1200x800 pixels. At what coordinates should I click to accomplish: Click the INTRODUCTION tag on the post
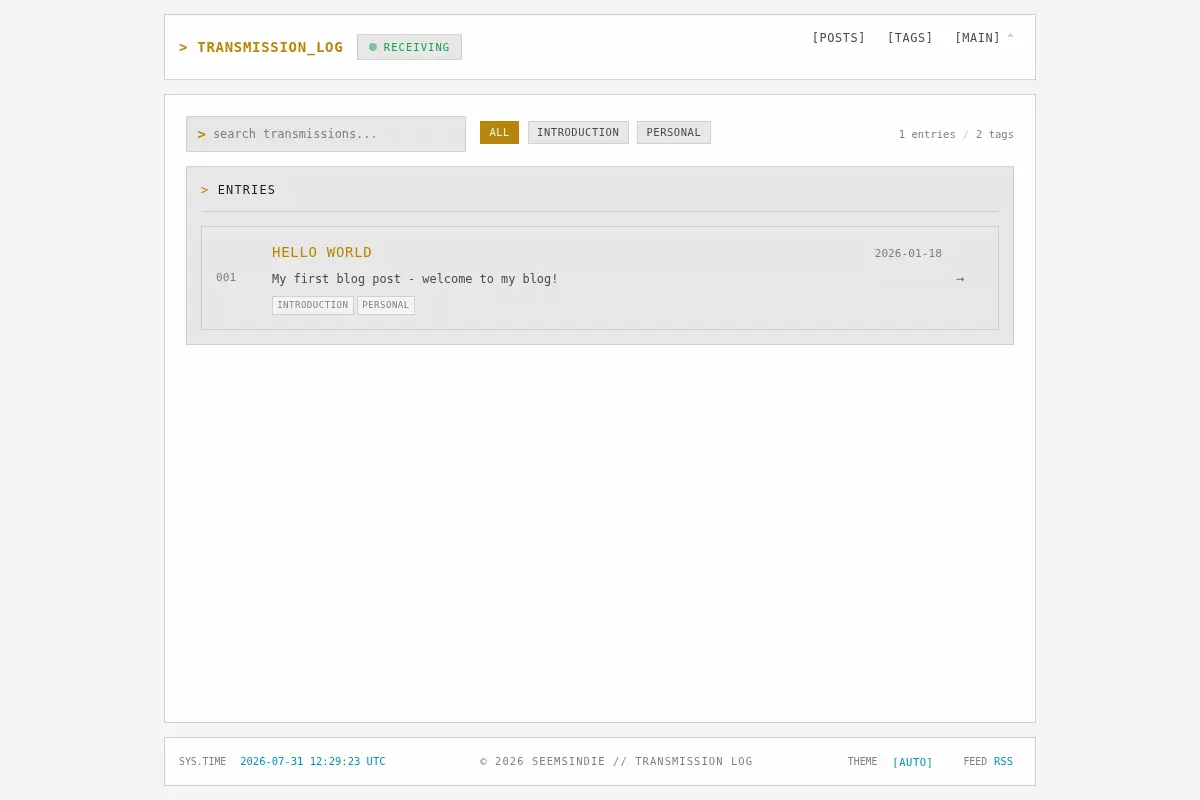coord(313,305)
